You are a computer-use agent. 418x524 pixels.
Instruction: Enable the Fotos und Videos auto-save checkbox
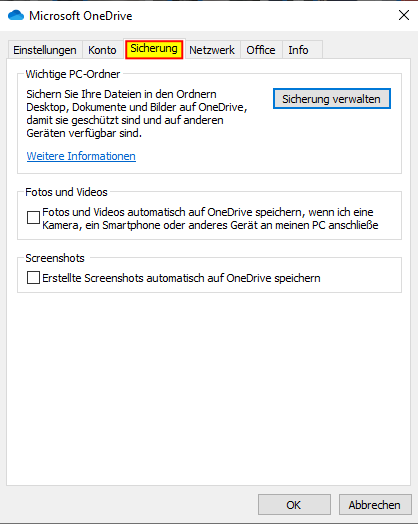tap(33, 217)
